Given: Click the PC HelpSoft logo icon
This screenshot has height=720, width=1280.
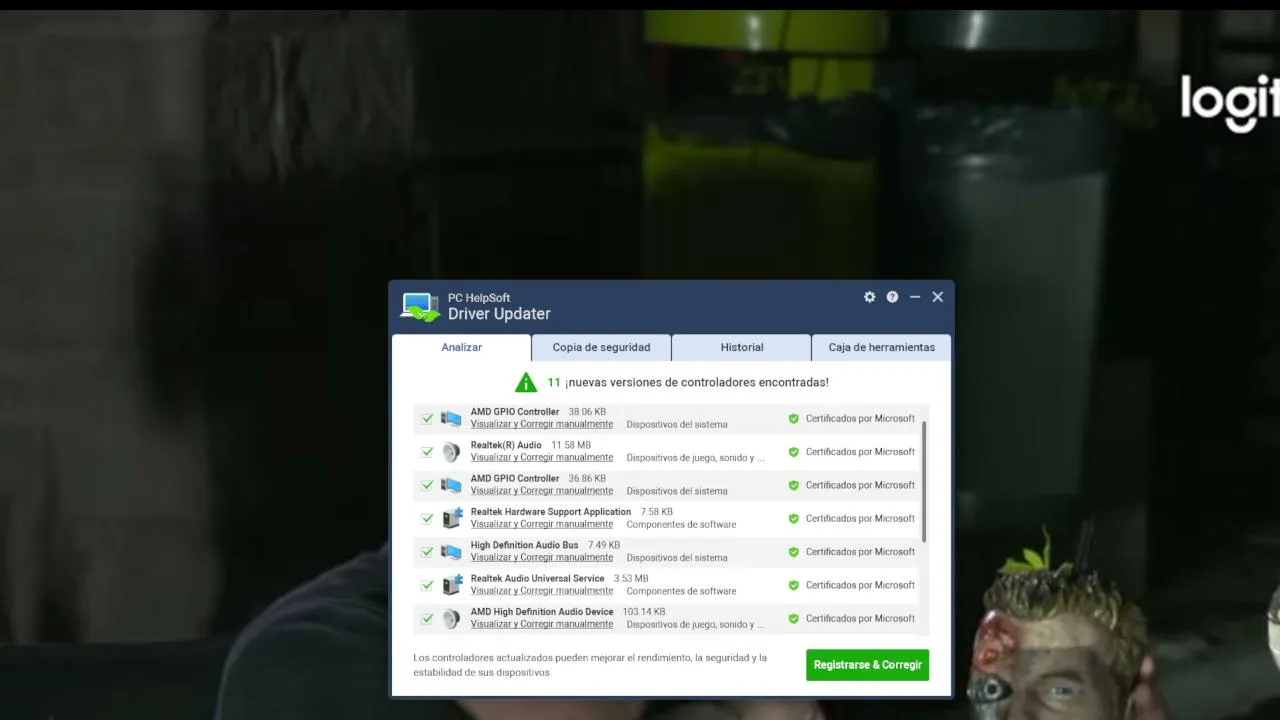Looking at the screenshot, I should click(x=420, y=306).
